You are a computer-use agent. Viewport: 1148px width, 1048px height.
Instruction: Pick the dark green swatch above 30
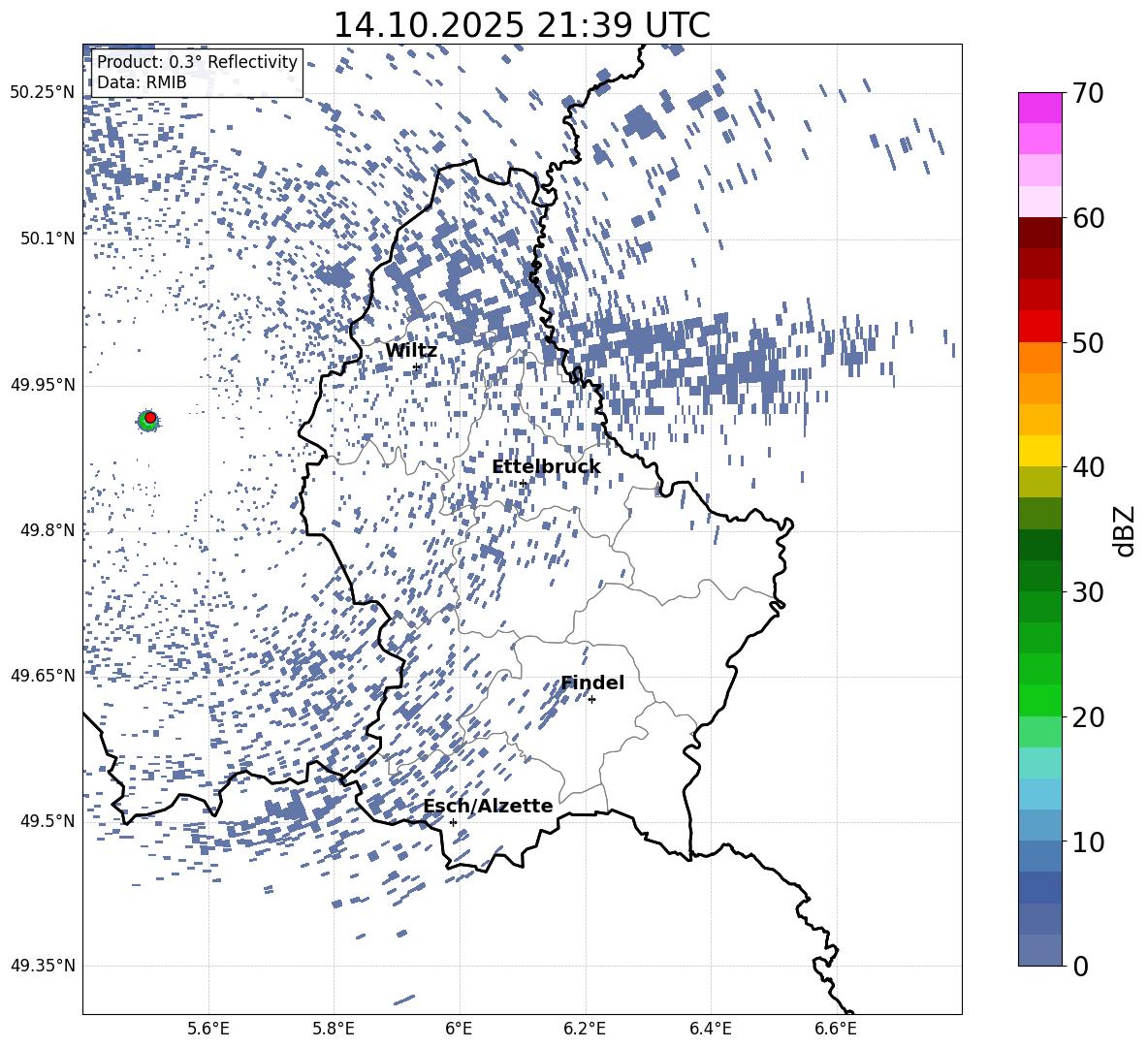click(x=1039, y=575)
